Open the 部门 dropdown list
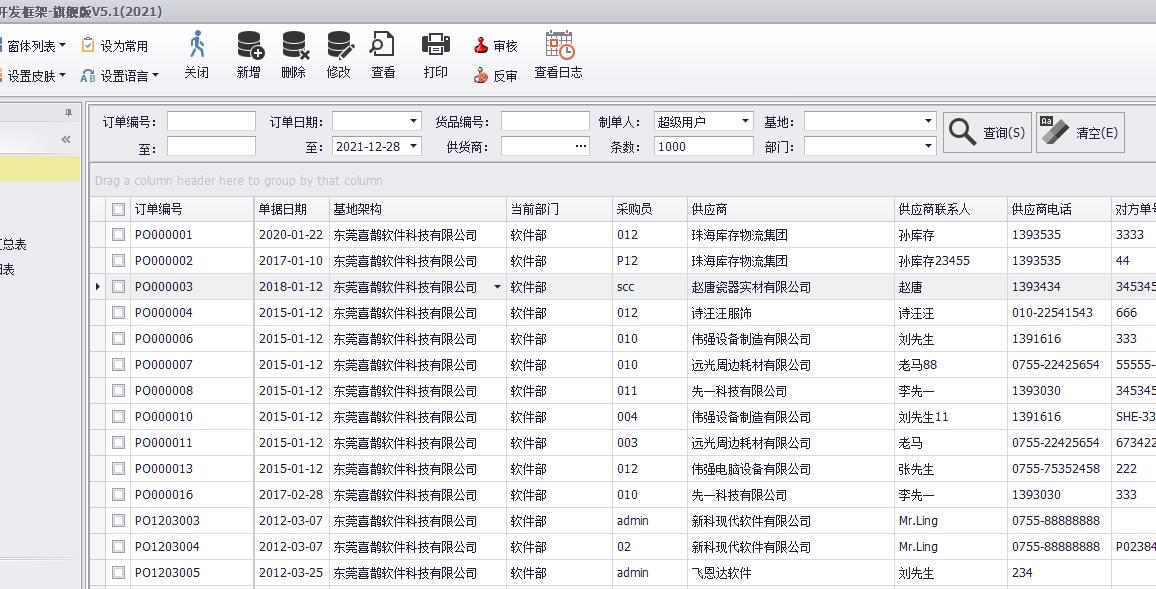Image resolution: width=1156 pixels, height=589 pixels. (x=928, y=146)
